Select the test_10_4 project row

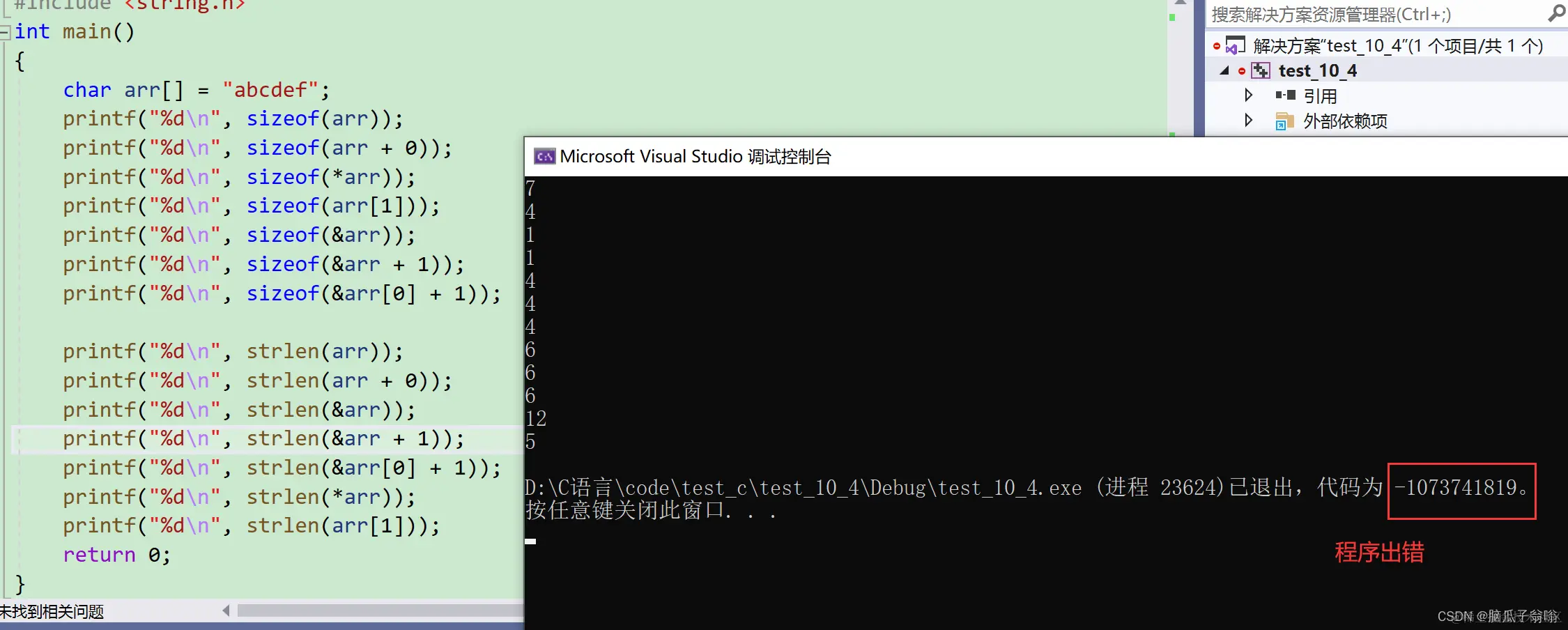click(x=1386, y=70)
